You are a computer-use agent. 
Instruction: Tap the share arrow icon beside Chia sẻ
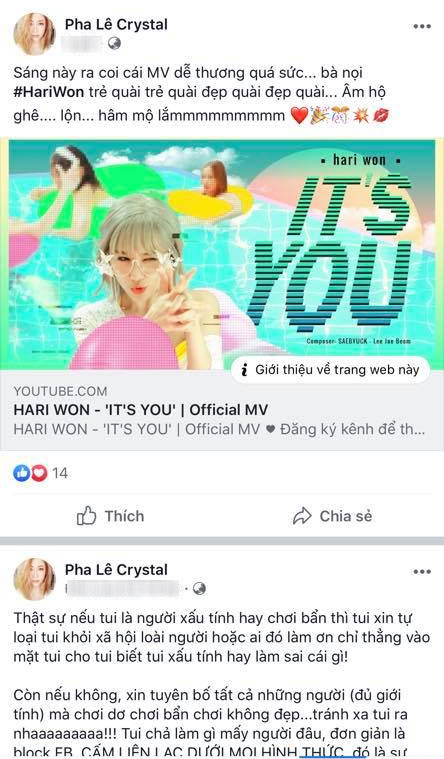pyautogui.click(x=302, y=516)
